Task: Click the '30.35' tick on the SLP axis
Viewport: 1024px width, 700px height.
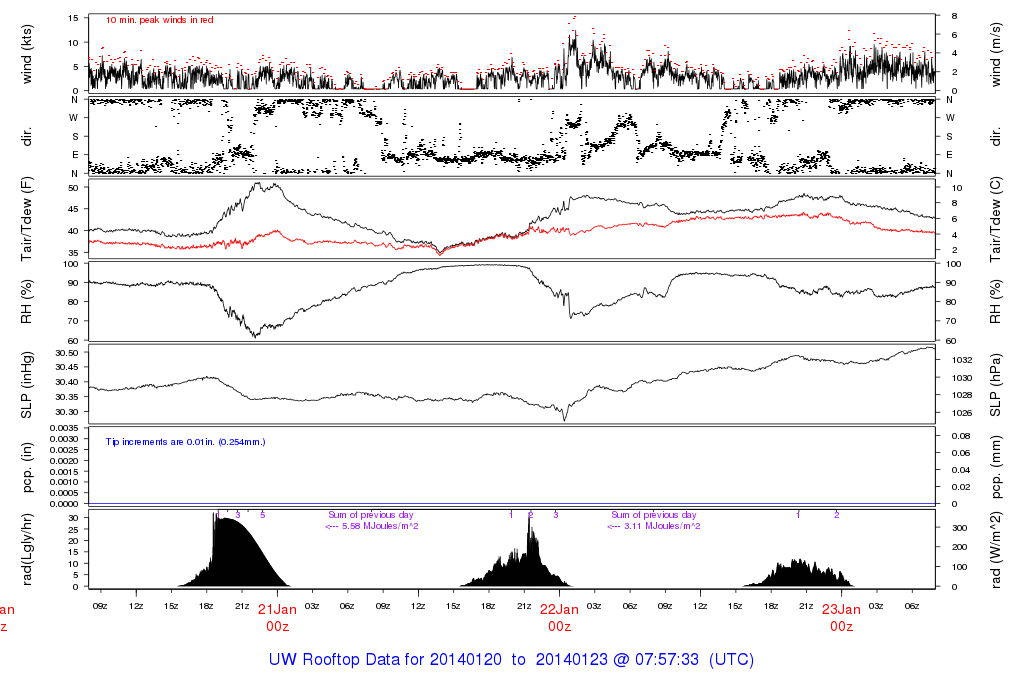Action: pyautogui.click(x=67, y=398)
